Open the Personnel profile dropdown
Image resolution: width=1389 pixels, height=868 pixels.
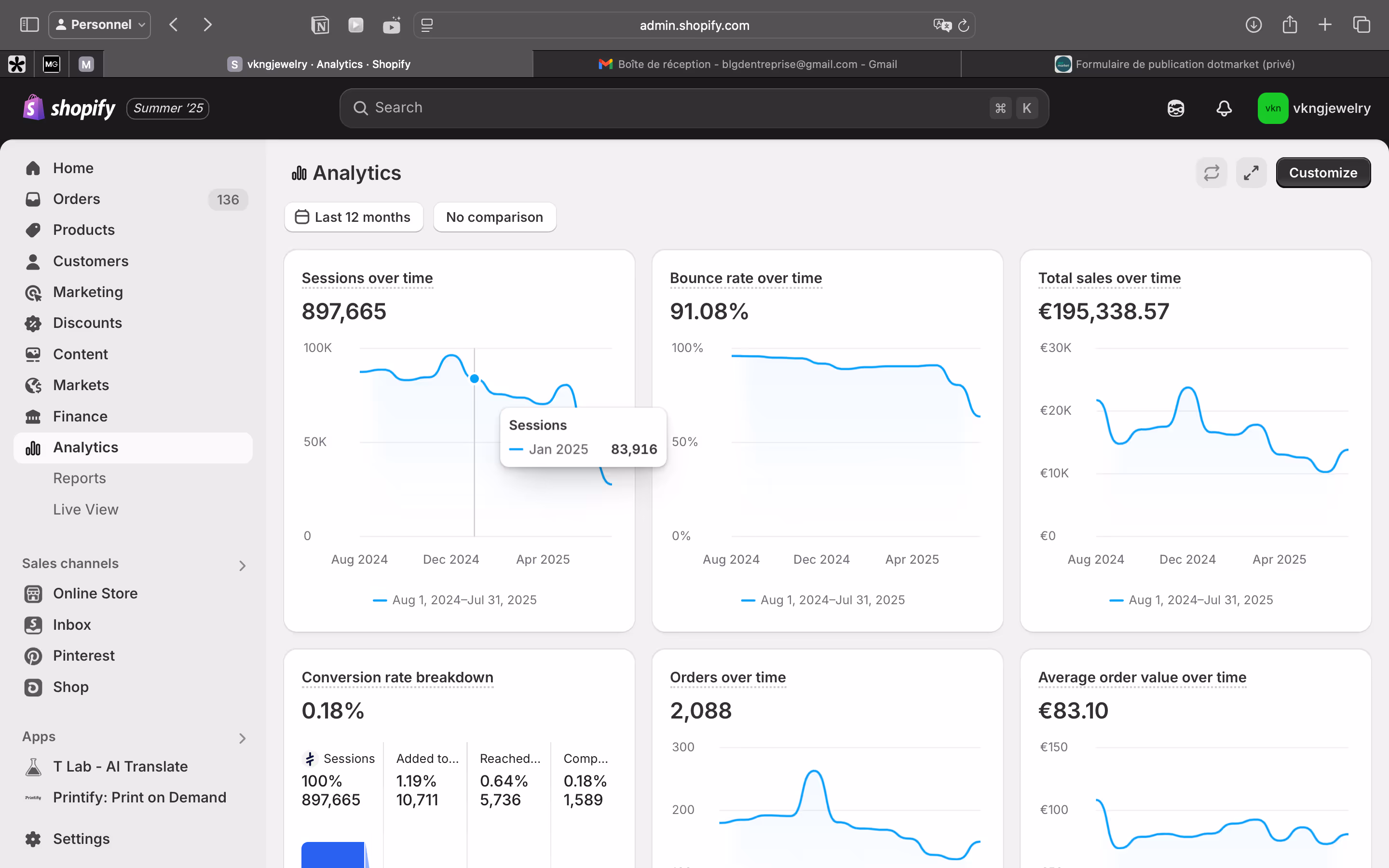click(100, 25)
